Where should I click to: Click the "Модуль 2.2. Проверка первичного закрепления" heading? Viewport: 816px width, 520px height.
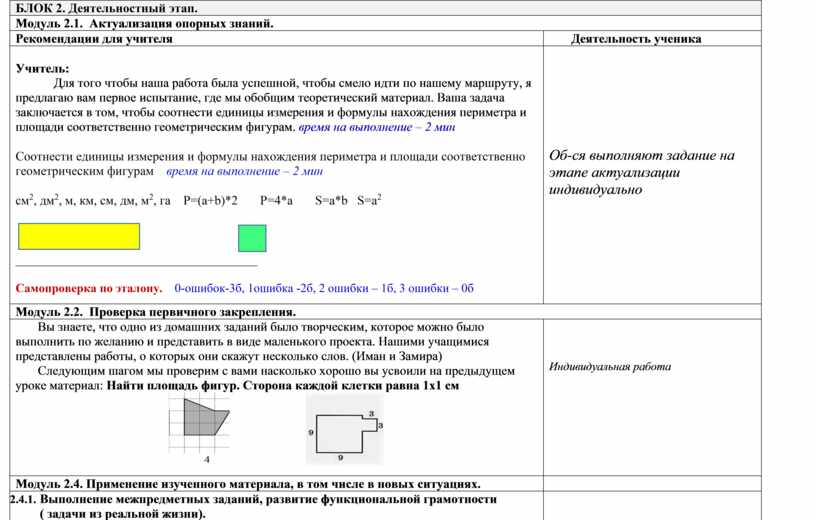pyautogui.click(x=155, y=312)
